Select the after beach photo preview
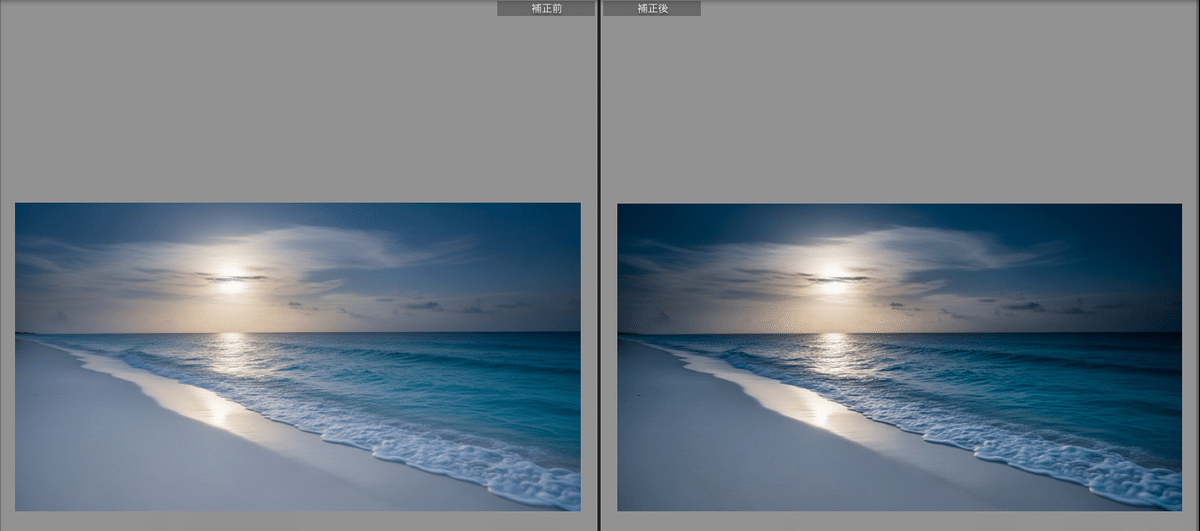1200x531 pixels. click(x=899, y=356)
